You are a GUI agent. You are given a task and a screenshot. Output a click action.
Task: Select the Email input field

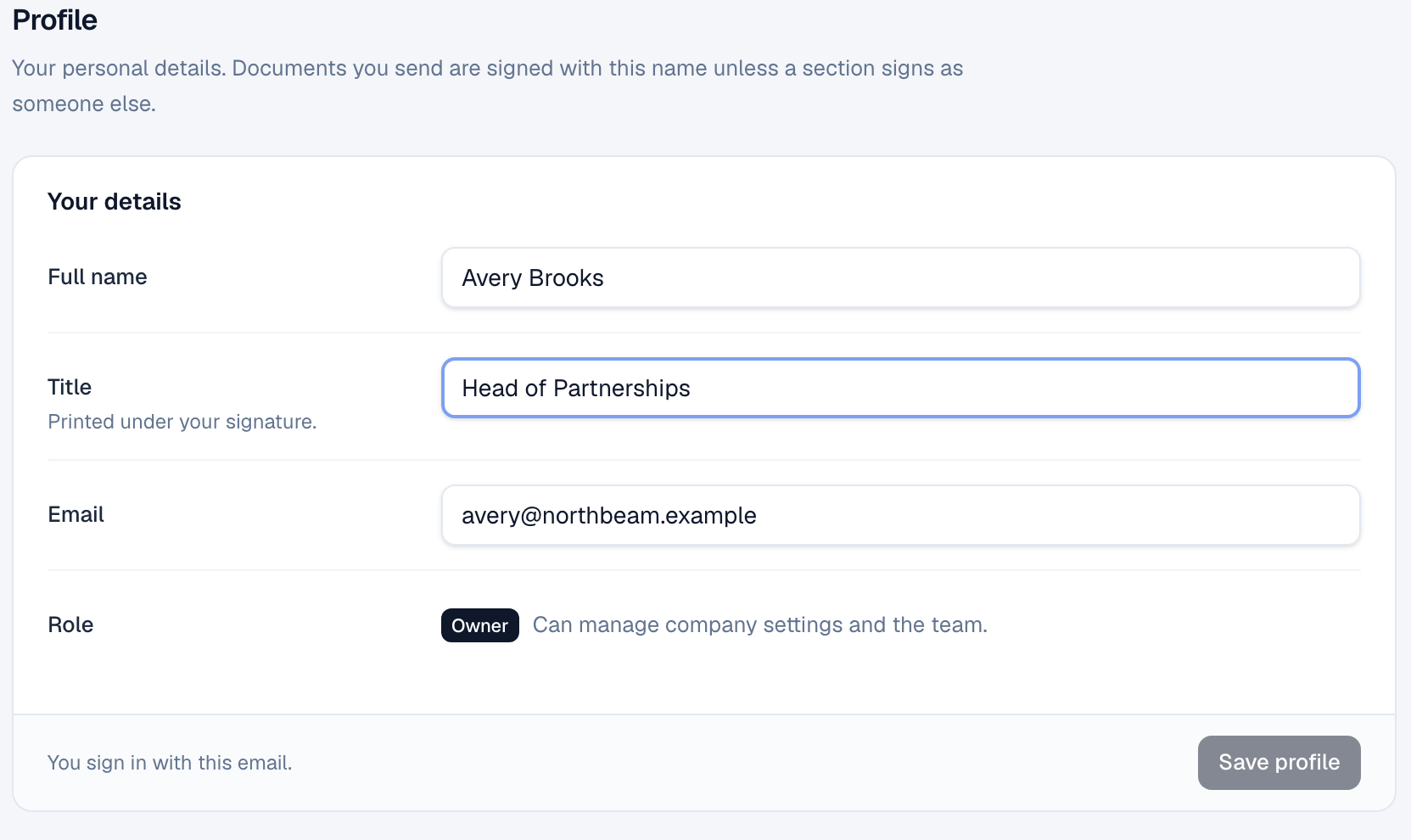coord(900,515)
